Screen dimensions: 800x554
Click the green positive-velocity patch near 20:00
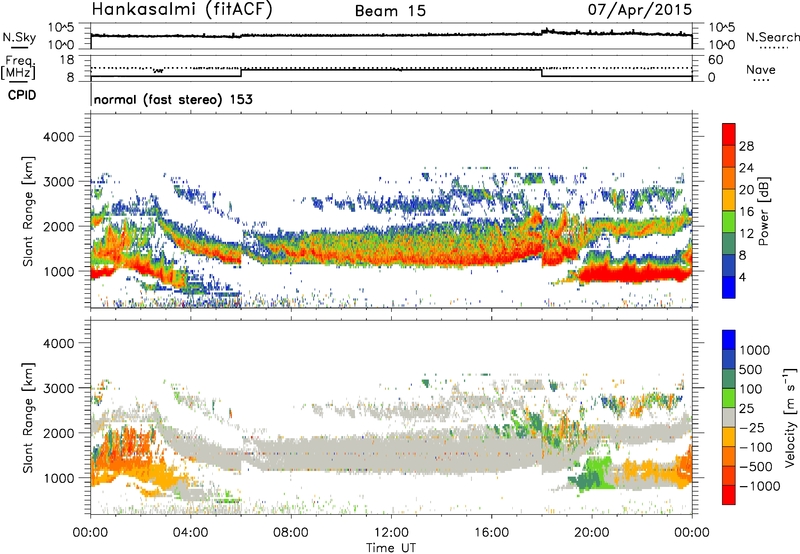point(593,474)
